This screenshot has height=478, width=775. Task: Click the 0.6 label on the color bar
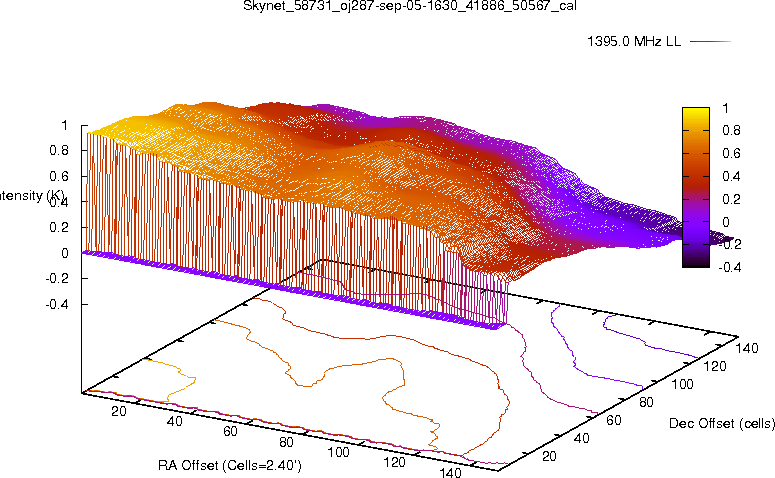click(731, 154)
